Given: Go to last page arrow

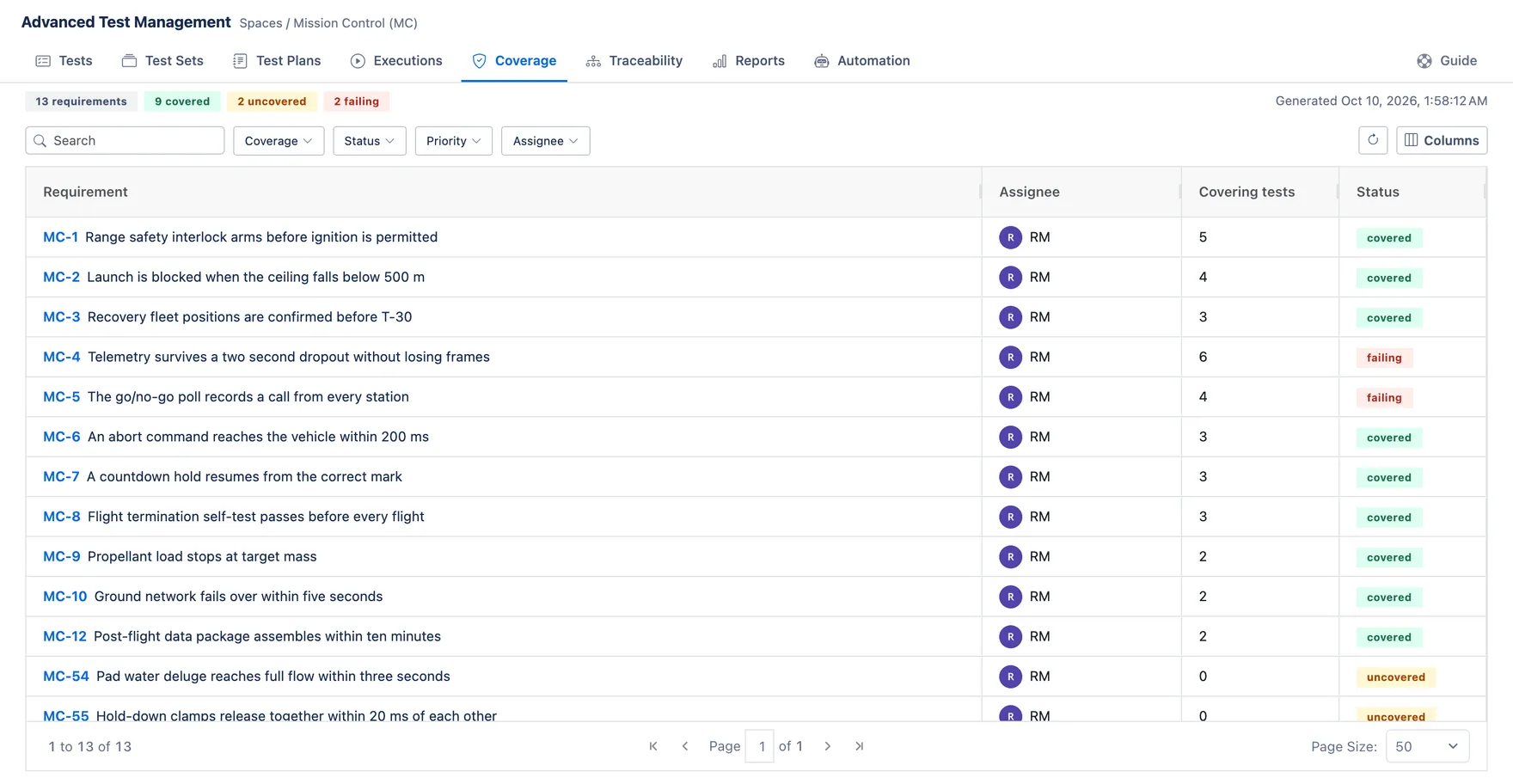Looking at the screenshot, I should [x=860, y=746].
